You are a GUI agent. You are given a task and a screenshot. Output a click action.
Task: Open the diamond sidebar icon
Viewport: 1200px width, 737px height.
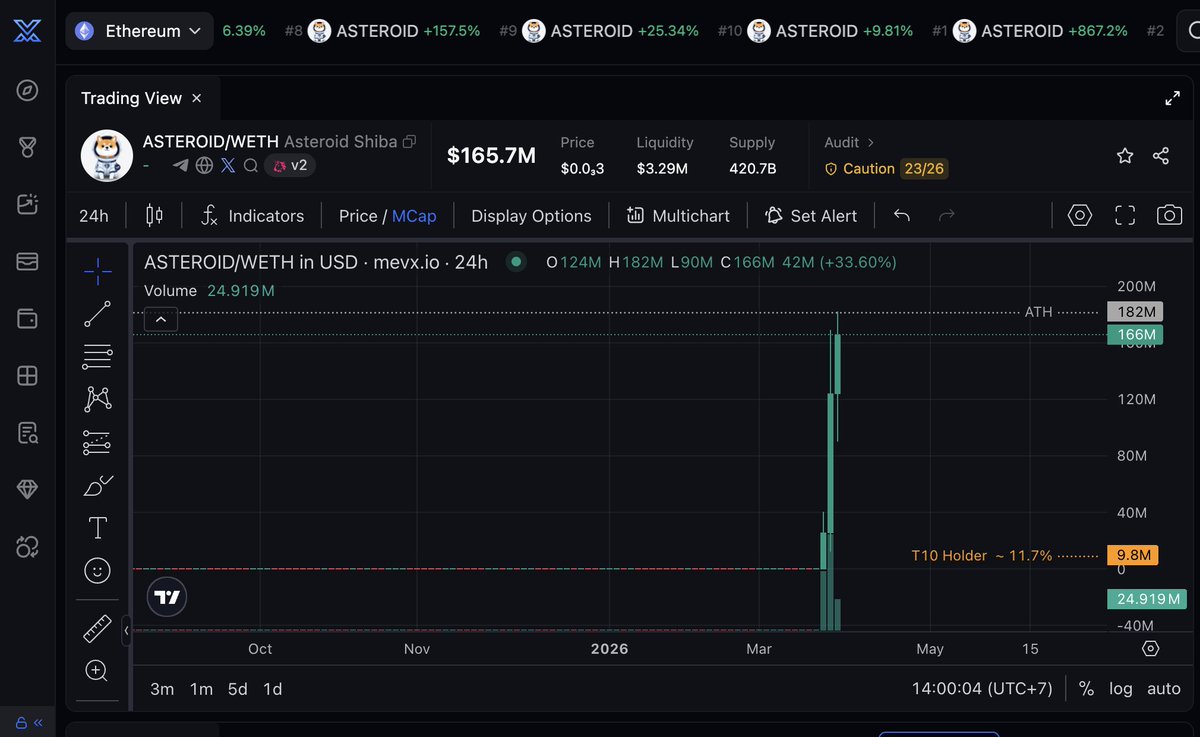(x=27, y=490)
